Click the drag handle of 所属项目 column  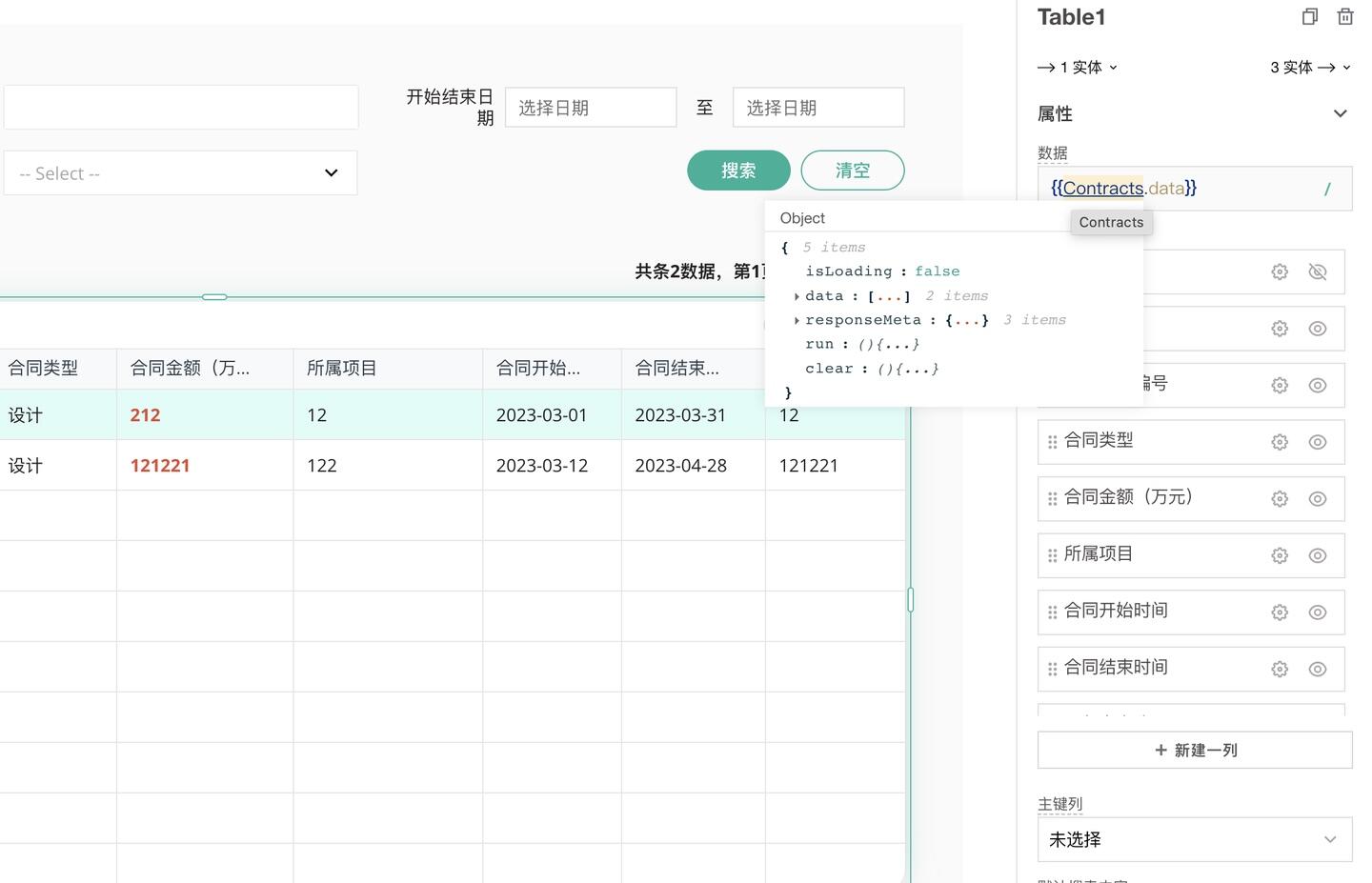(1053, 555)
